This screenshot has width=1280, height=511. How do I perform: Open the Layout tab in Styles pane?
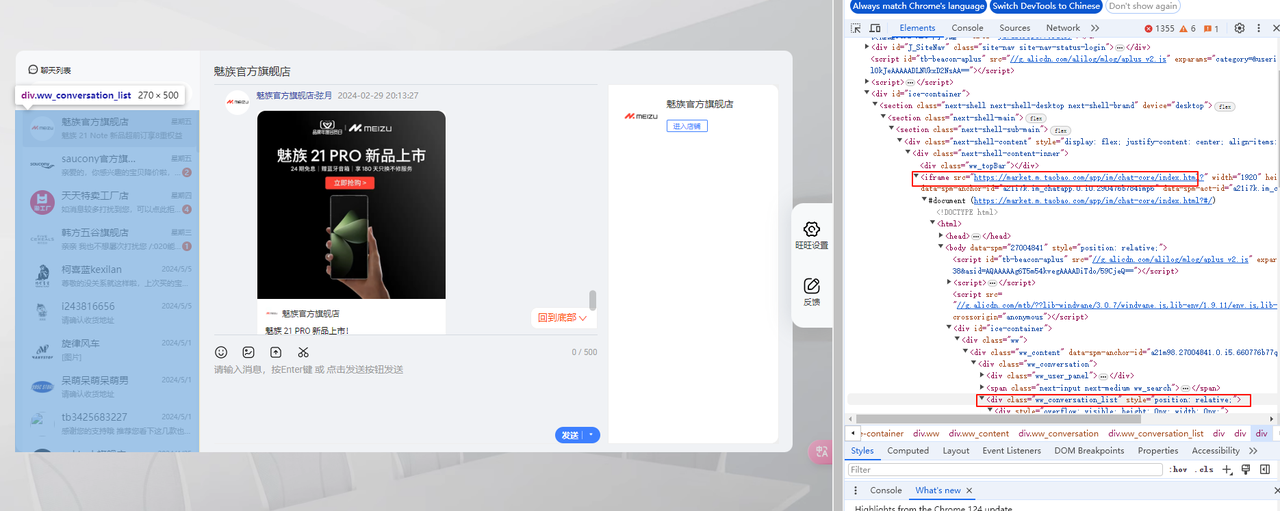pos(956,450)
